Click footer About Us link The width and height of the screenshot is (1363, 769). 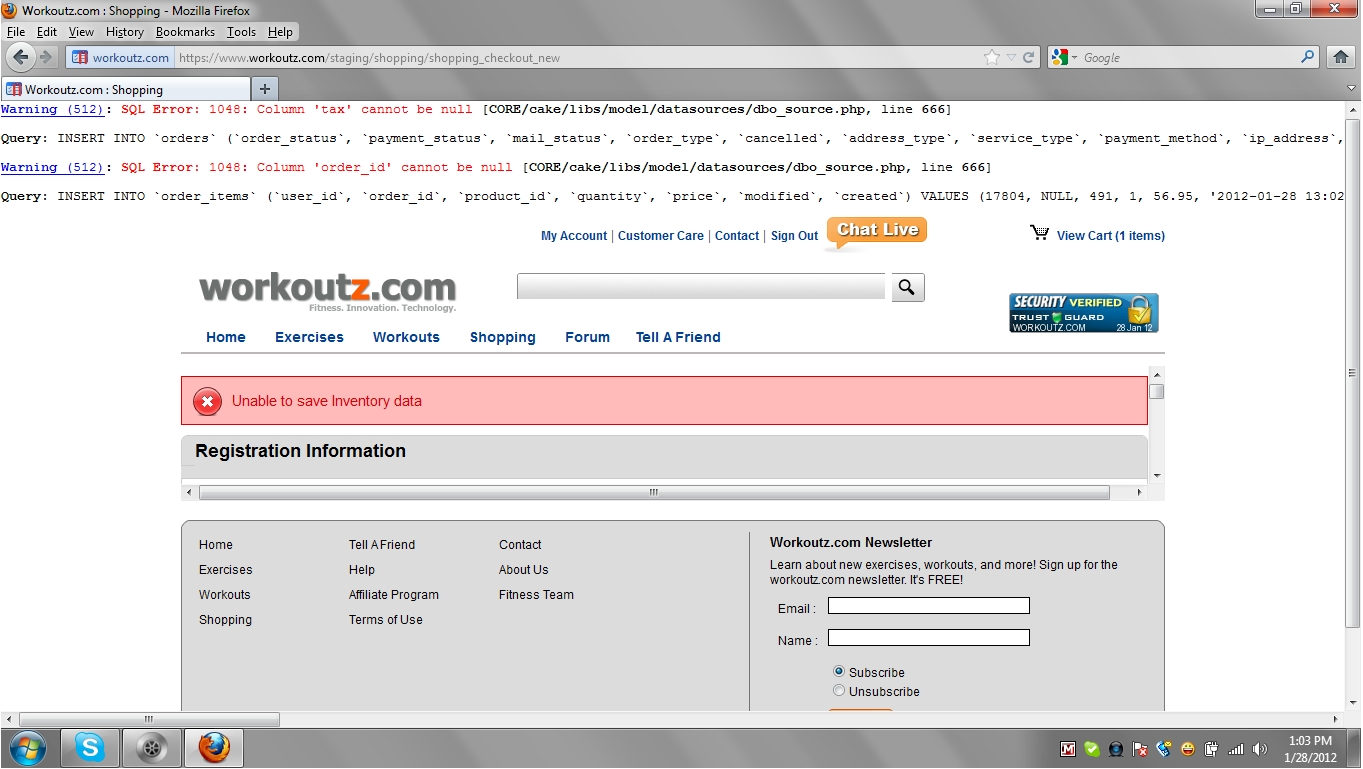[x=524, y=570]
